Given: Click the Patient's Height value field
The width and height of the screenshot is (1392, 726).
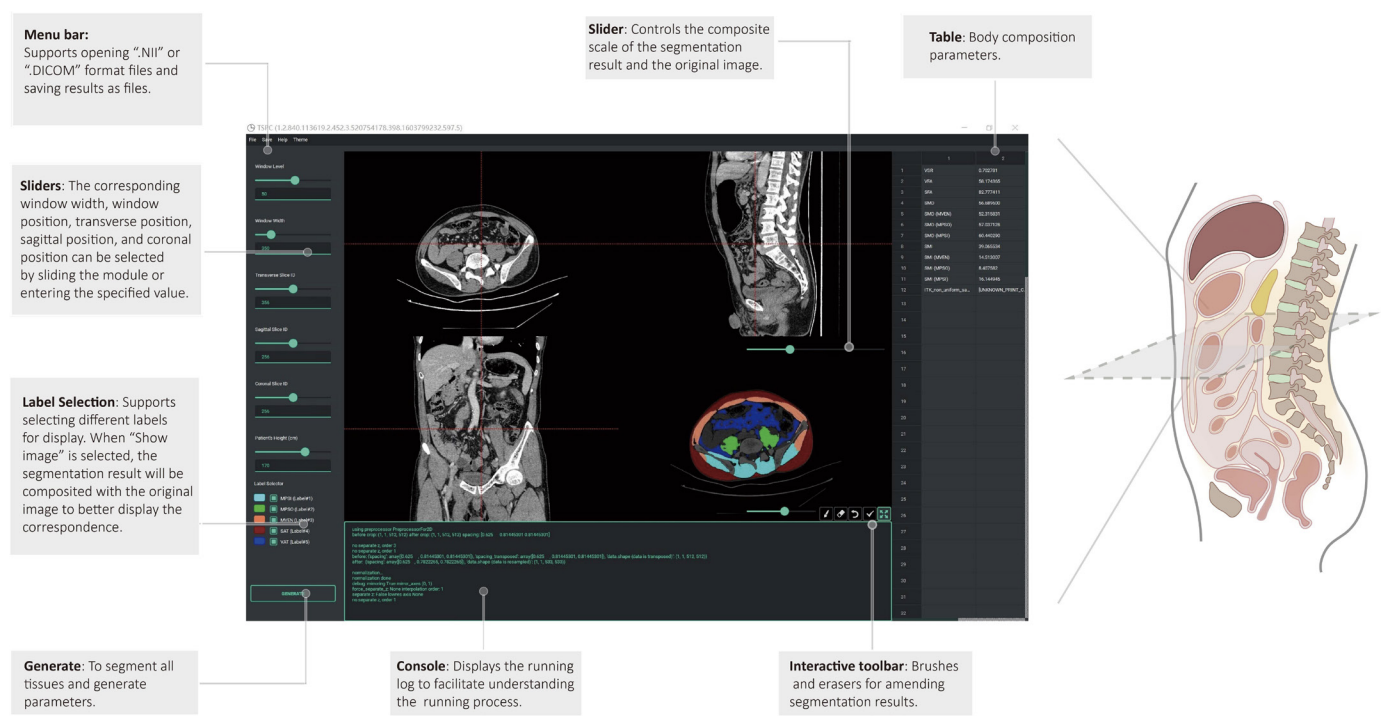Looking at the screenshot, I should point(293,465).
